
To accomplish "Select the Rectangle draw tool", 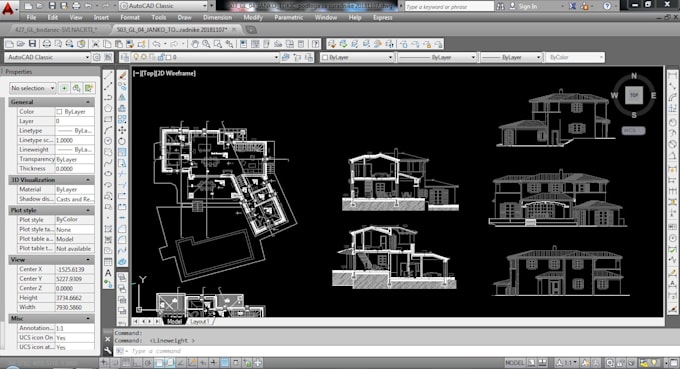I will pyautogui.click(x=108, y=119).
